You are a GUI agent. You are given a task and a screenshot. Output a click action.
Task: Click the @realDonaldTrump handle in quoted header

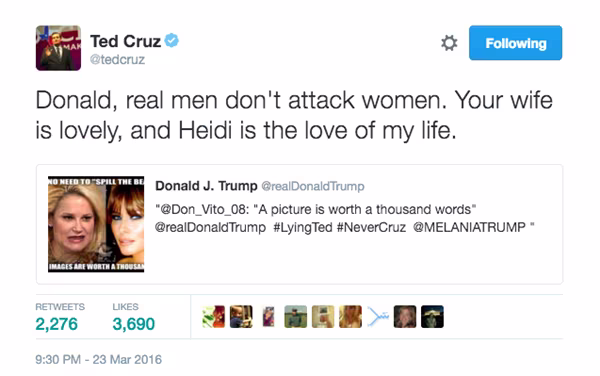(313, 186)
